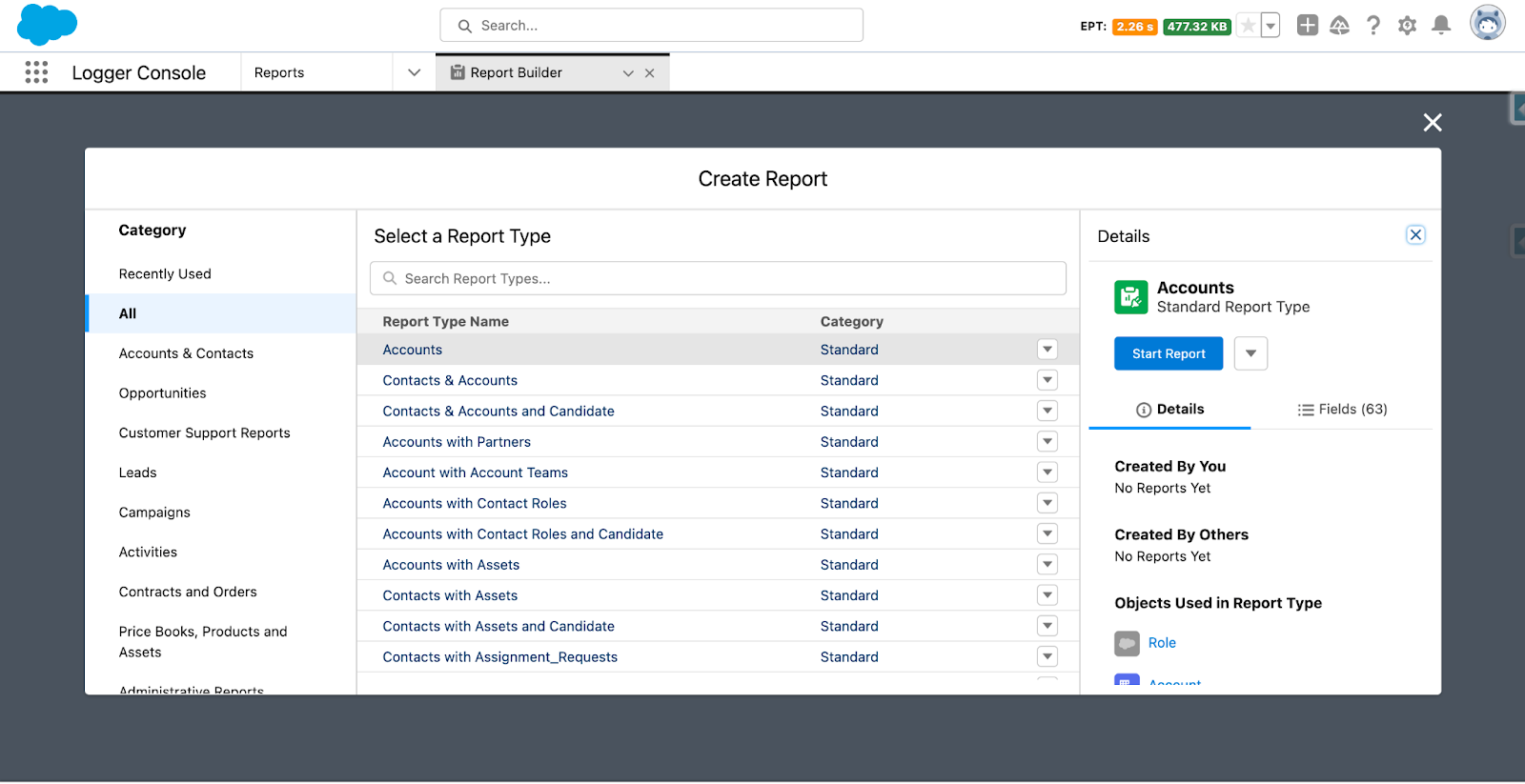Select the Reports navigation item

point(279,72)
